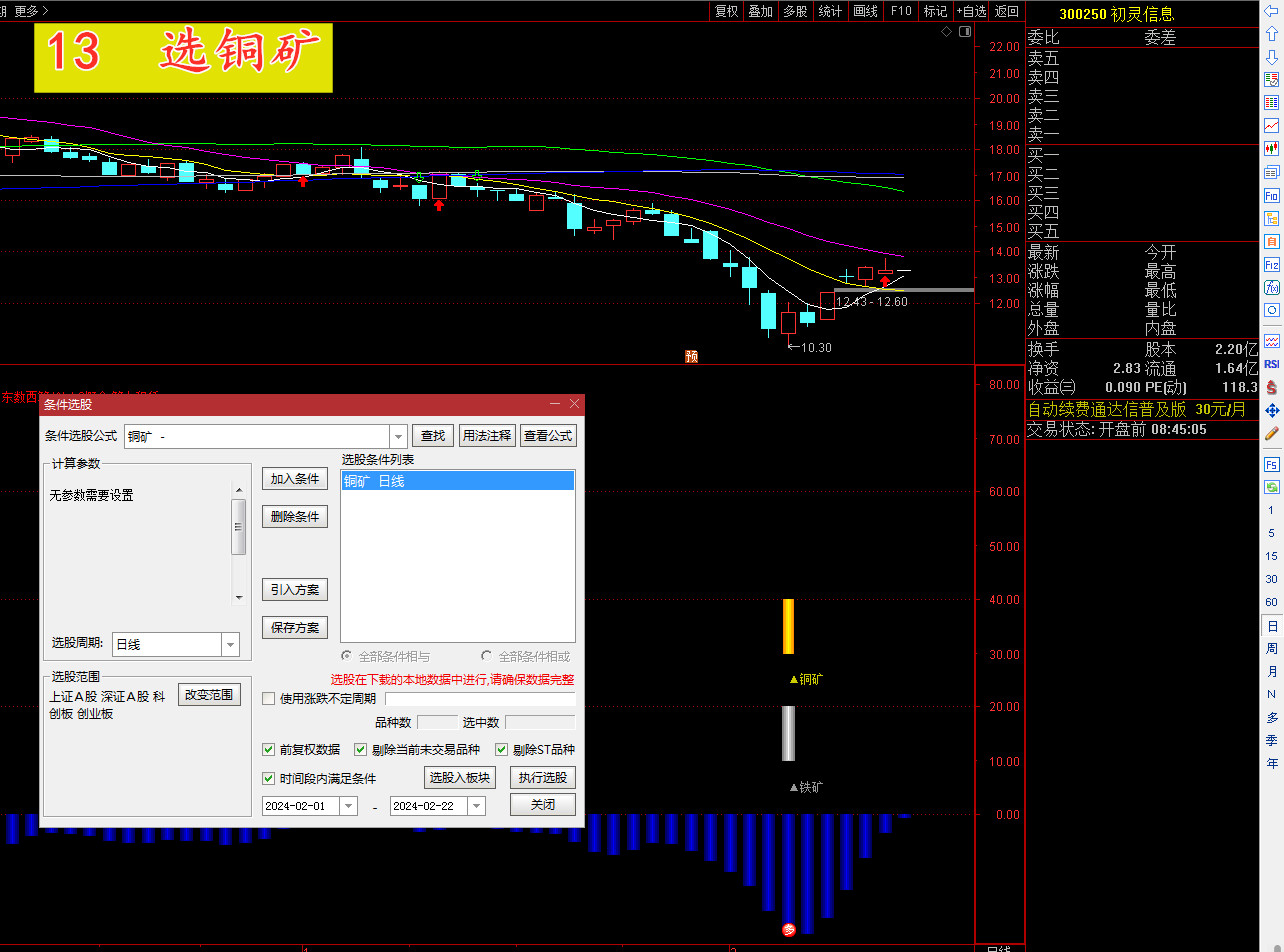Select the candlestick chart icon in sidebar
The height and width of the screenshot is (952, 1284).
click(1272, 148)
